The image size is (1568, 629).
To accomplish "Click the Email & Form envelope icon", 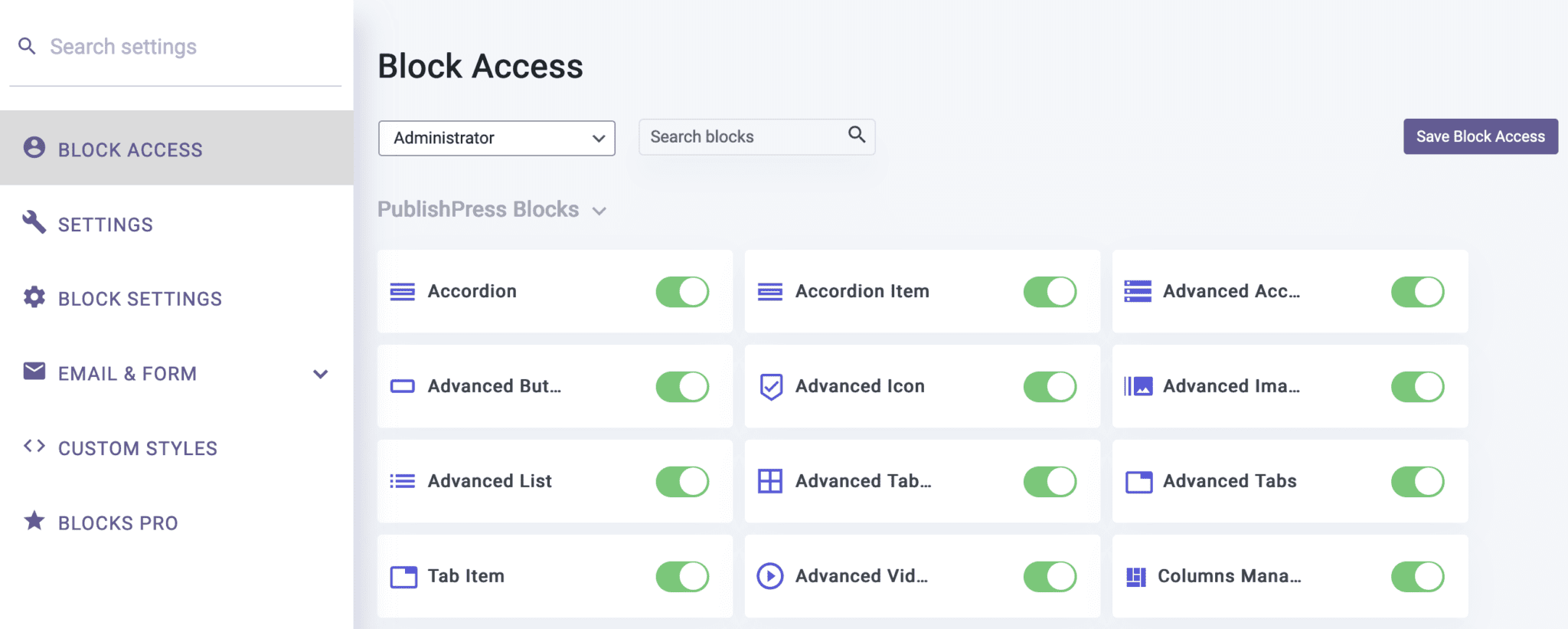I will point(34,371).
